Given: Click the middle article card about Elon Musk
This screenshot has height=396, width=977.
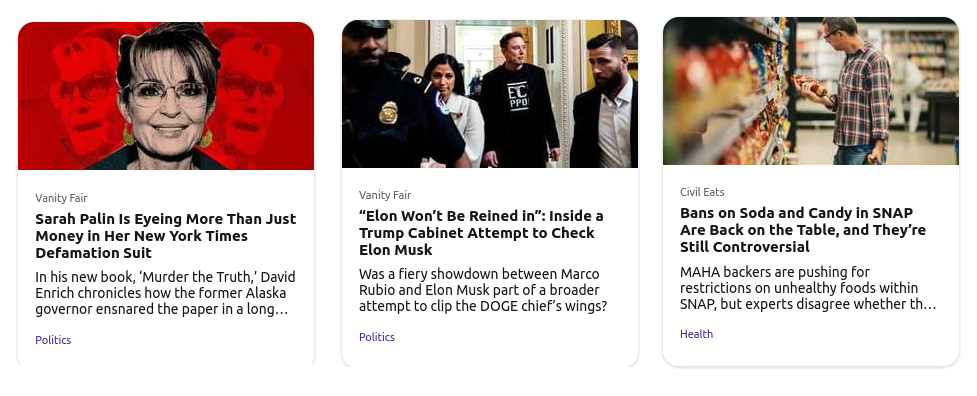Looking at the screenshot, I should (490, 193).
